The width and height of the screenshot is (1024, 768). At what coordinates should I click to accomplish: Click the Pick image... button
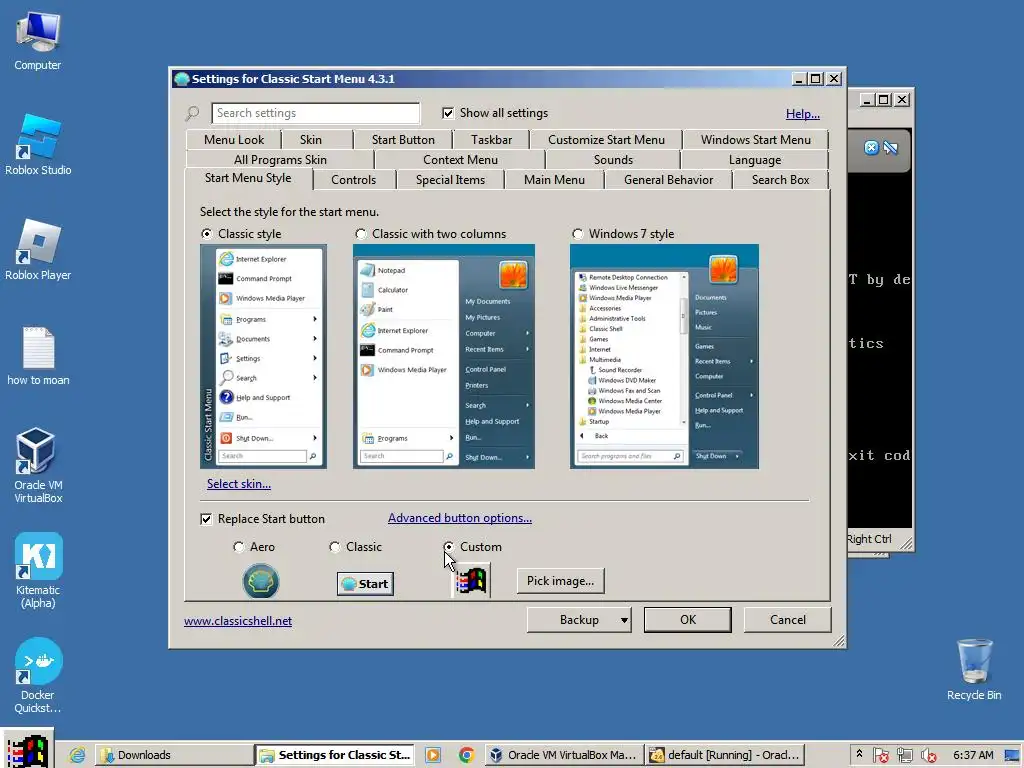560,581
